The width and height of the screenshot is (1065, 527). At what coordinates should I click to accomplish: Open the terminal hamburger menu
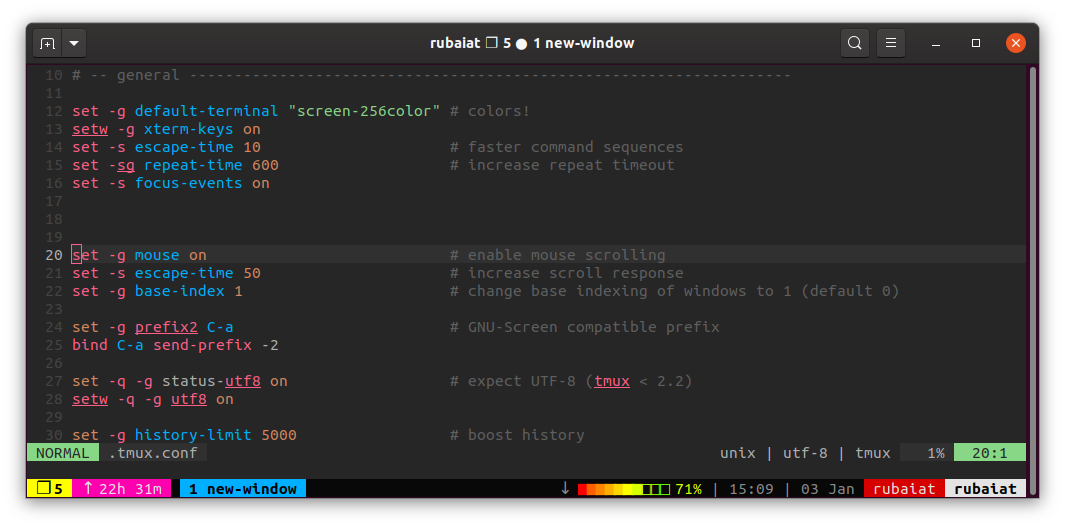891,43
